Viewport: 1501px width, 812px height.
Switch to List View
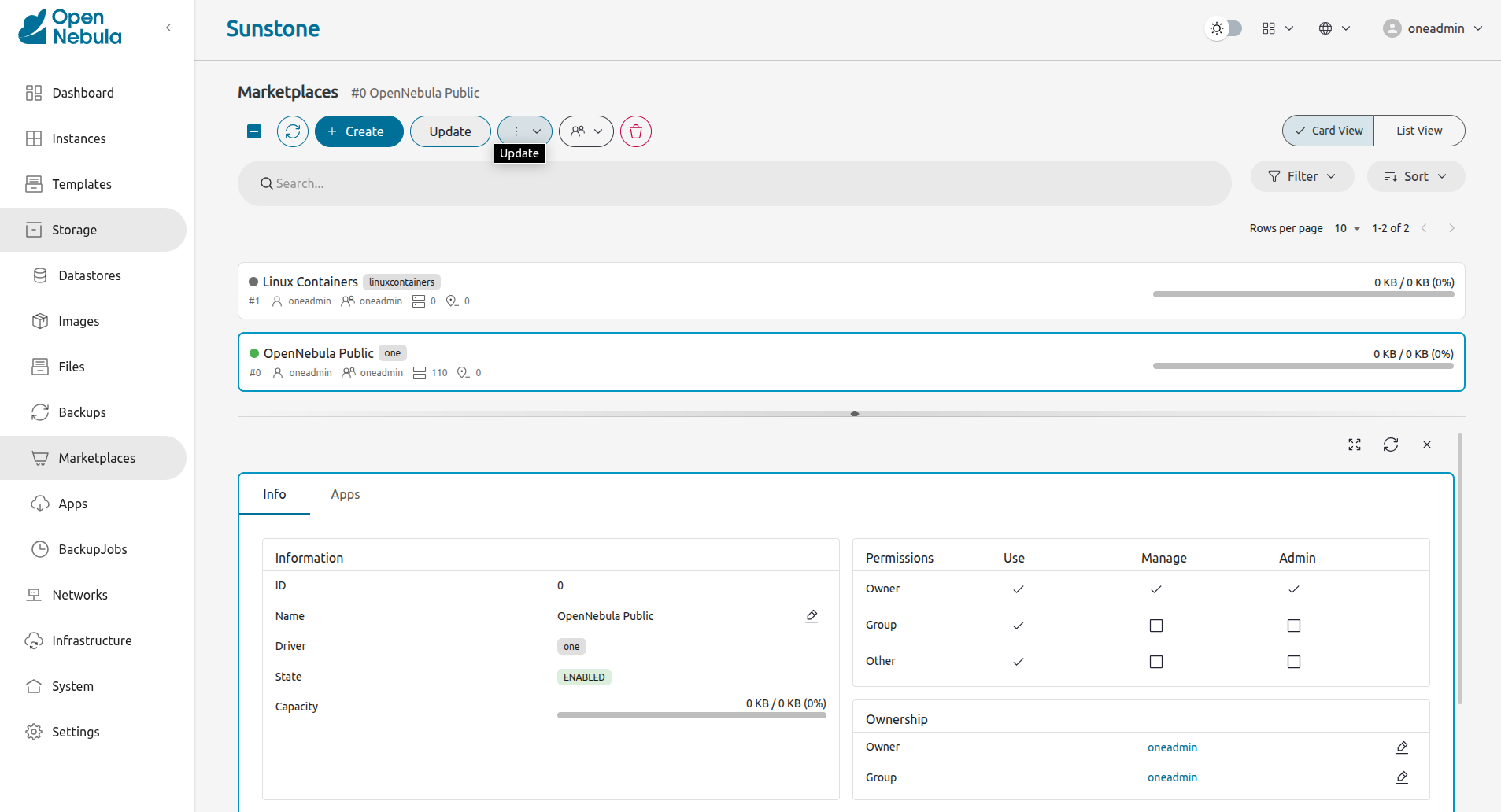[1419, 131]
